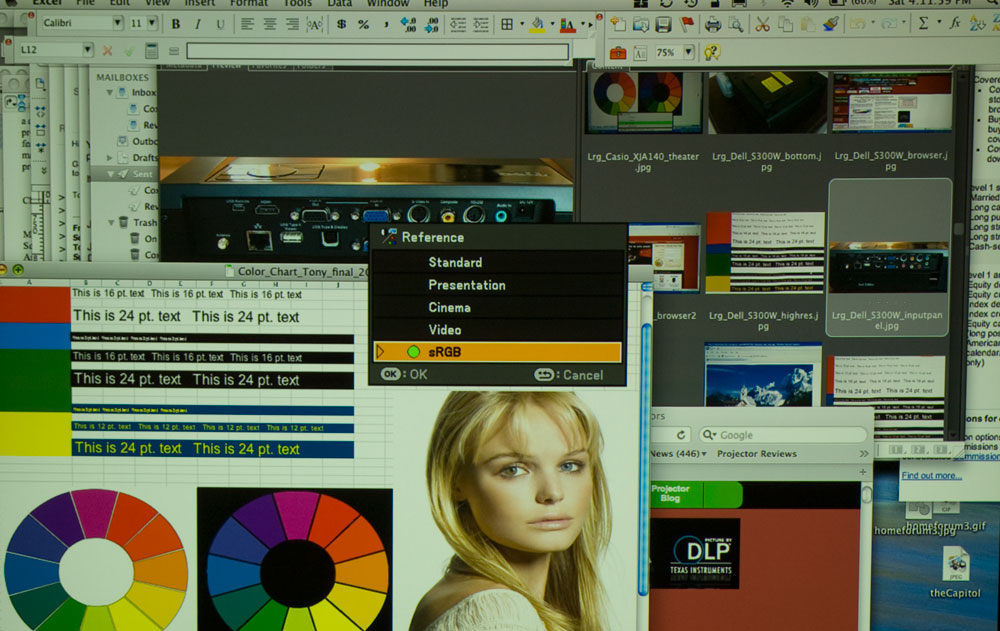The image size is (1000, 631).
Task: Apply percent style format
Action: pos(364,24)
